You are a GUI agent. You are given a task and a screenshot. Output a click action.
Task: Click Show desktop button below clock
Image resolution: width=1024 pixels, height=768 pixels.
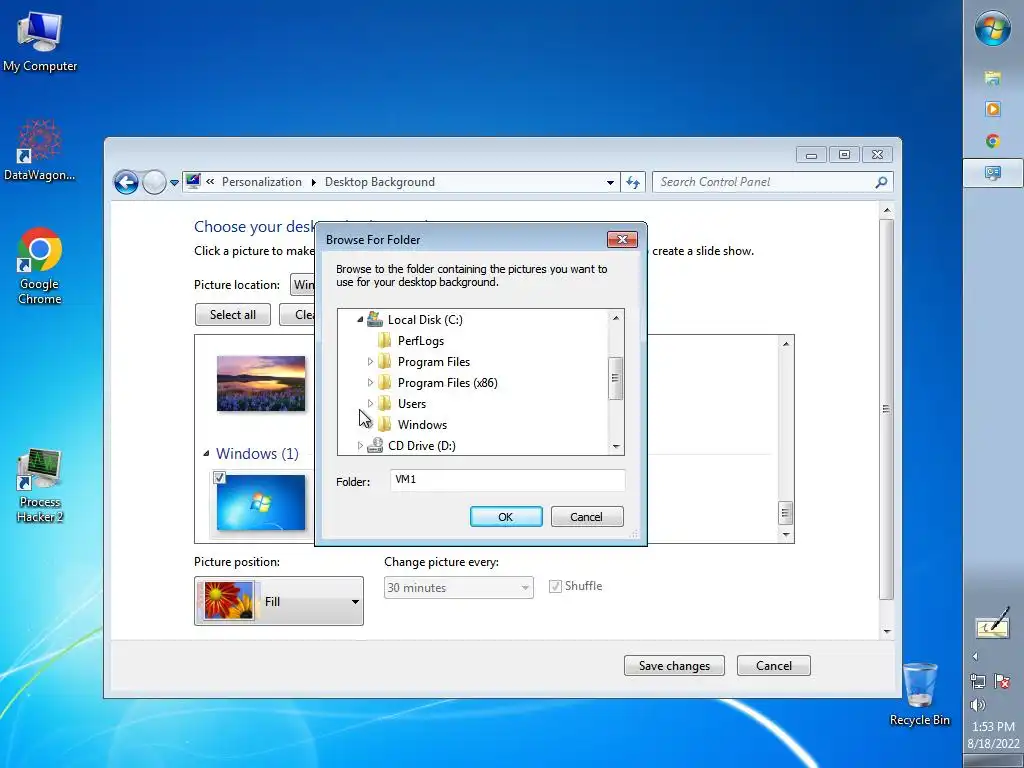click(x=993, y=761)
